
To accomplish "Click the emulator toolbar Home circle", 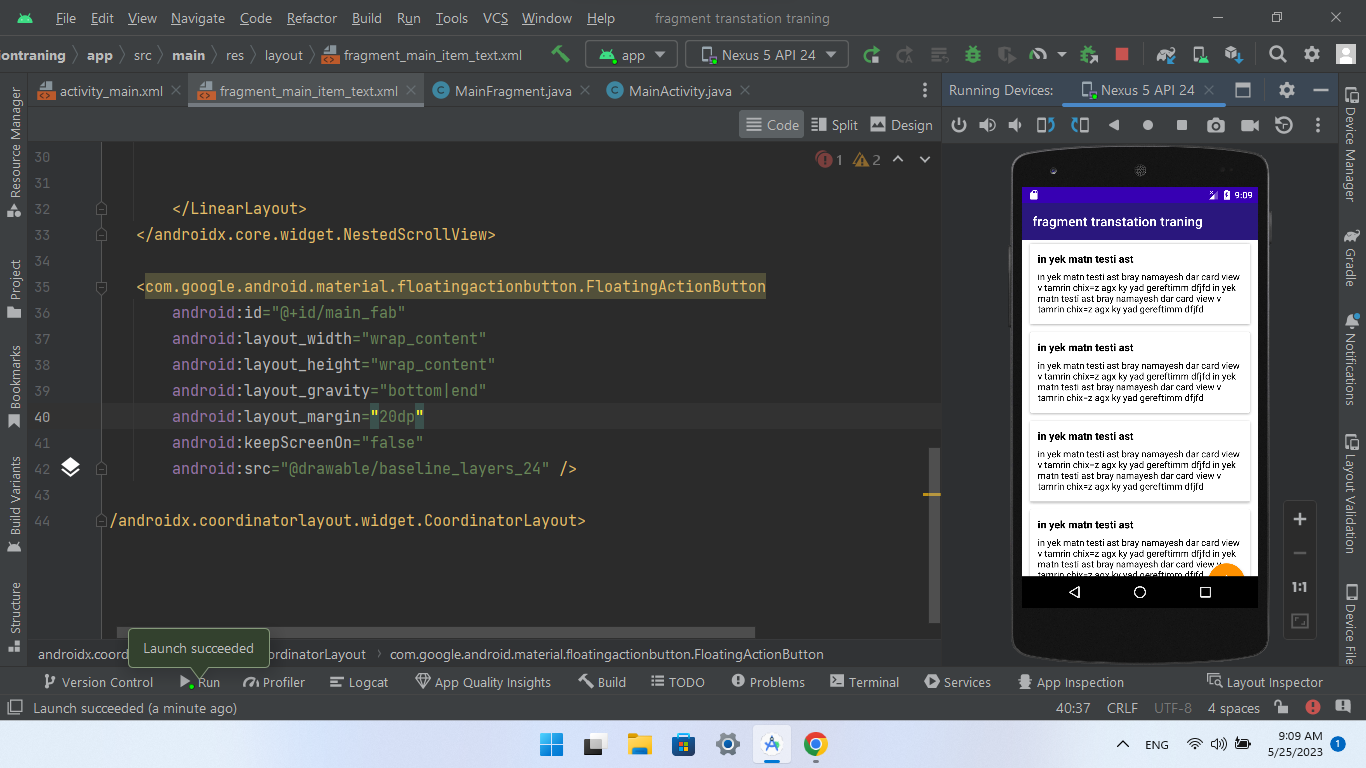I will pyautogui.click(x=1148, y=125).
